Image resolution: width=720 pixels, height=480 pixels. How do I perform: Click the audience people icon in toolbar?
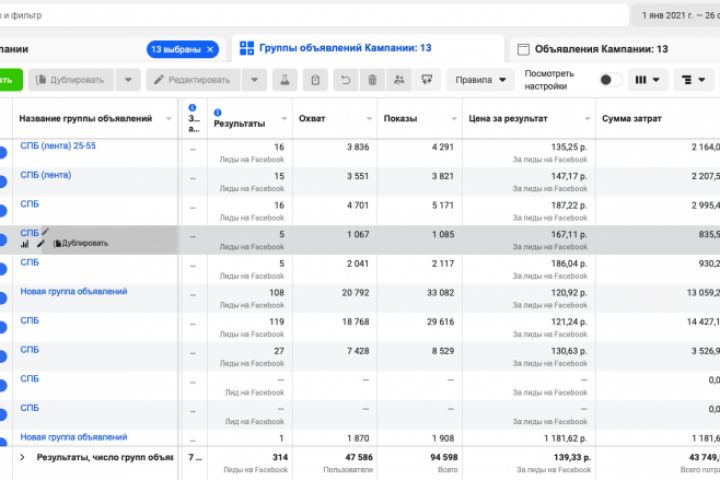[x=400, y=80]
